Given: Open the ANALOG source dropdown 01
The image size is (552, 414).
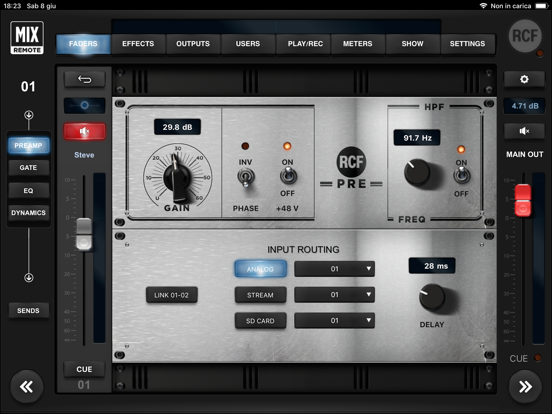Looking at the screenshot, I should [334, 269].
